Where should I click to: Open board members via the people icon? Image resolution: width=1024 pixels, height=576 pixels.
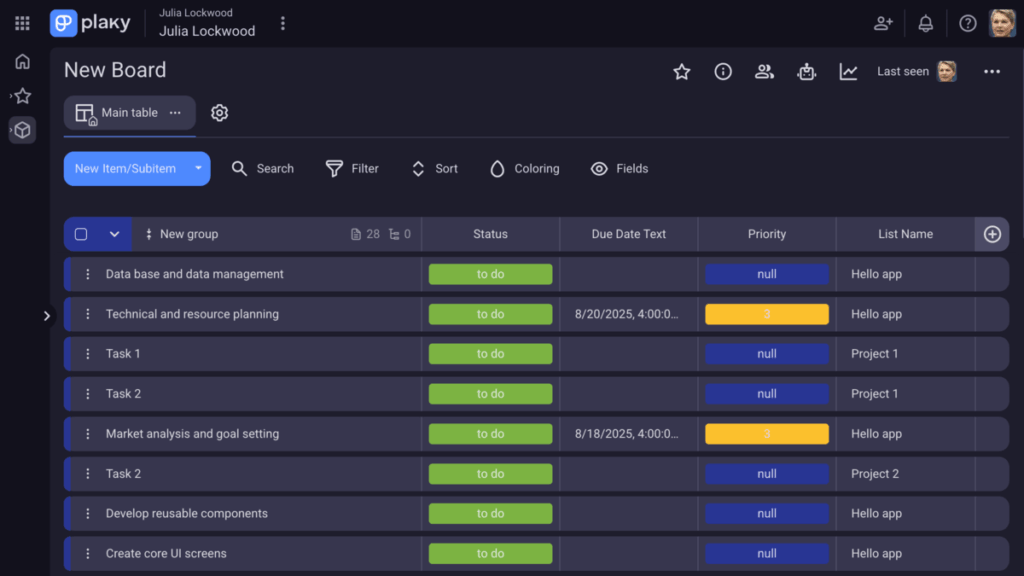pyautogui.click(x=764, y=71)
